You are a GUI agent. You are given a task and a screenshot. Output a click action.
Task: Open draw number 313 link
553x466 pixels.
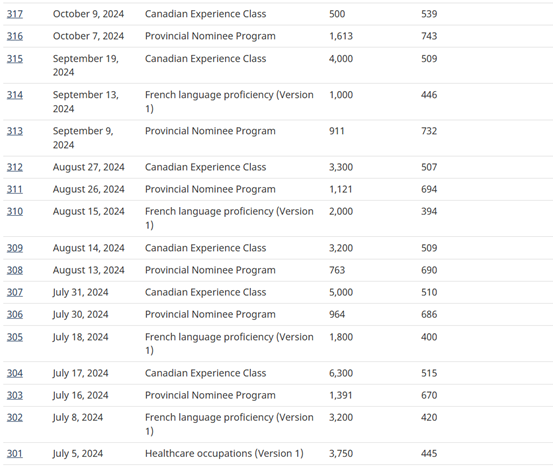tap(15, 131)
